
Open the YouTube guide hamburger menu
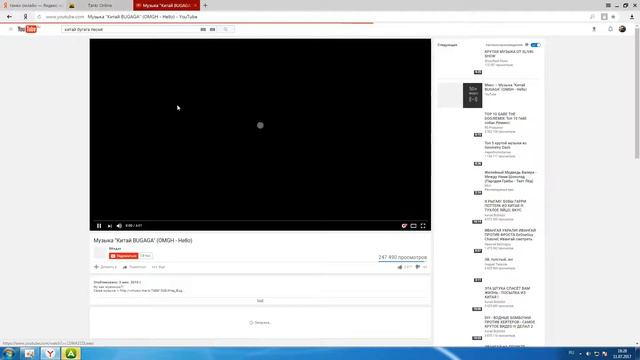11,29
